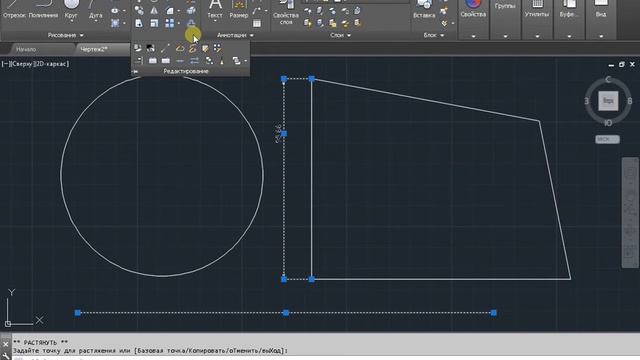Screen dimensions: 640x360
Task: Switch to the Чертеж2* drawing tab
Action: pyautogui.click(x=94, y=49)
